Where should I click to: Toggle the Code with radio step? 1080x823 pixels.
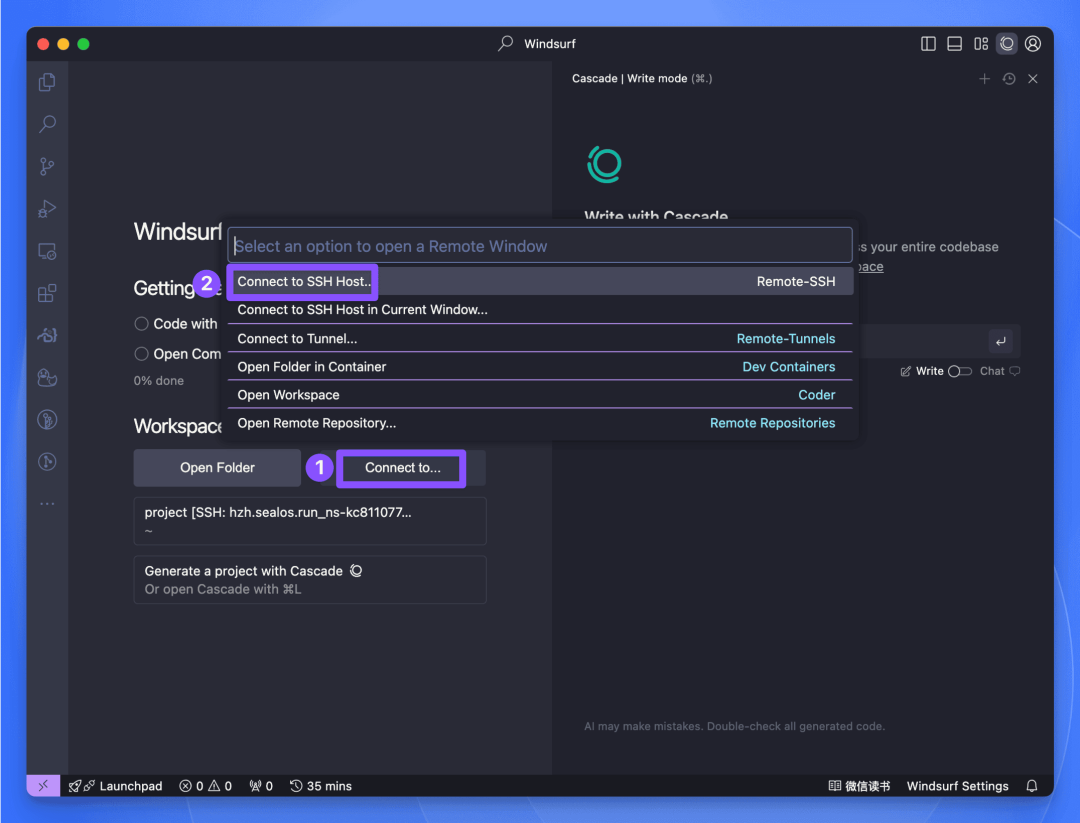click(141, 324)
